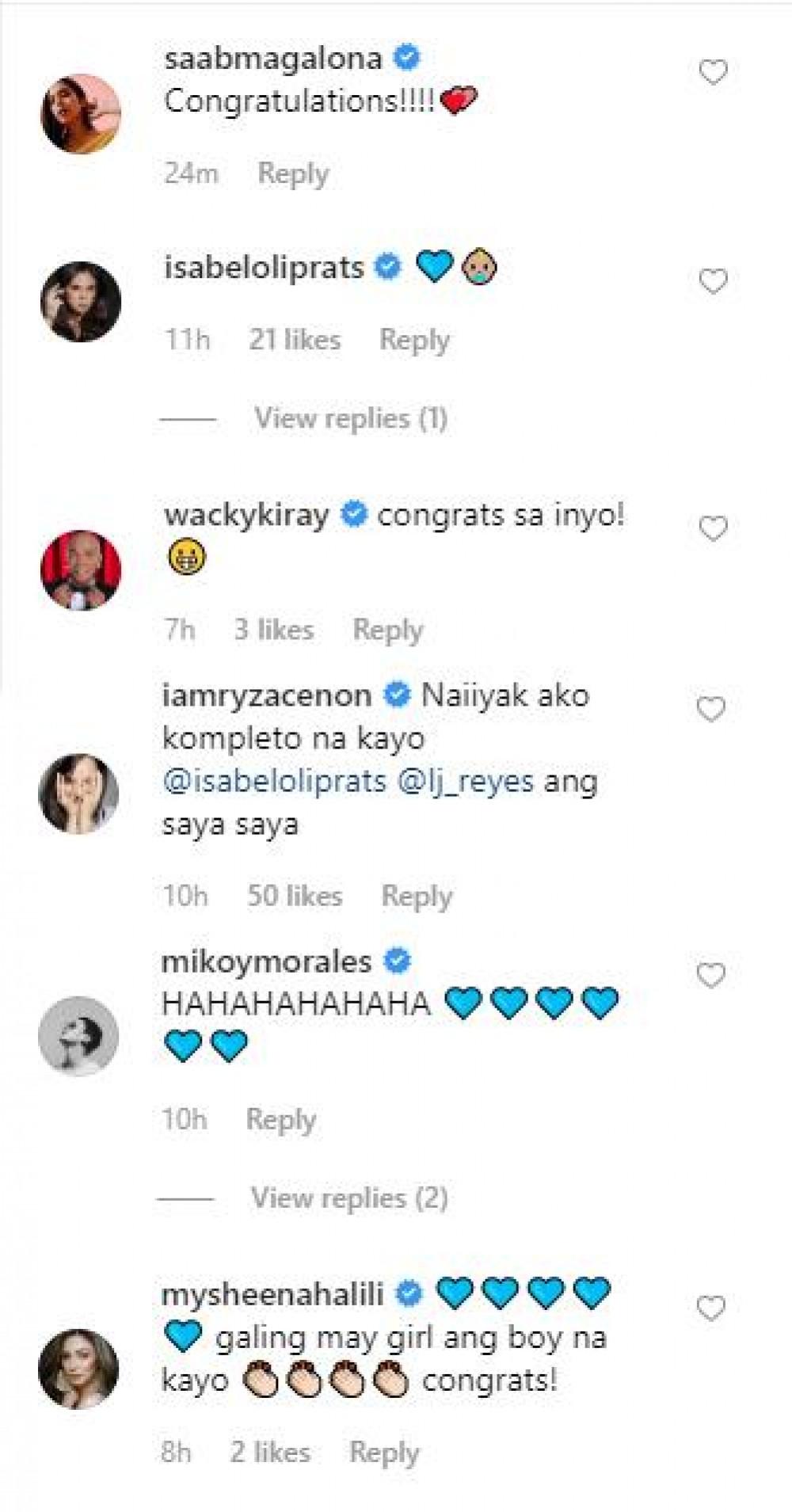Click verified badge next to wackykiray

pyautogui.click(x=354, y=515)
